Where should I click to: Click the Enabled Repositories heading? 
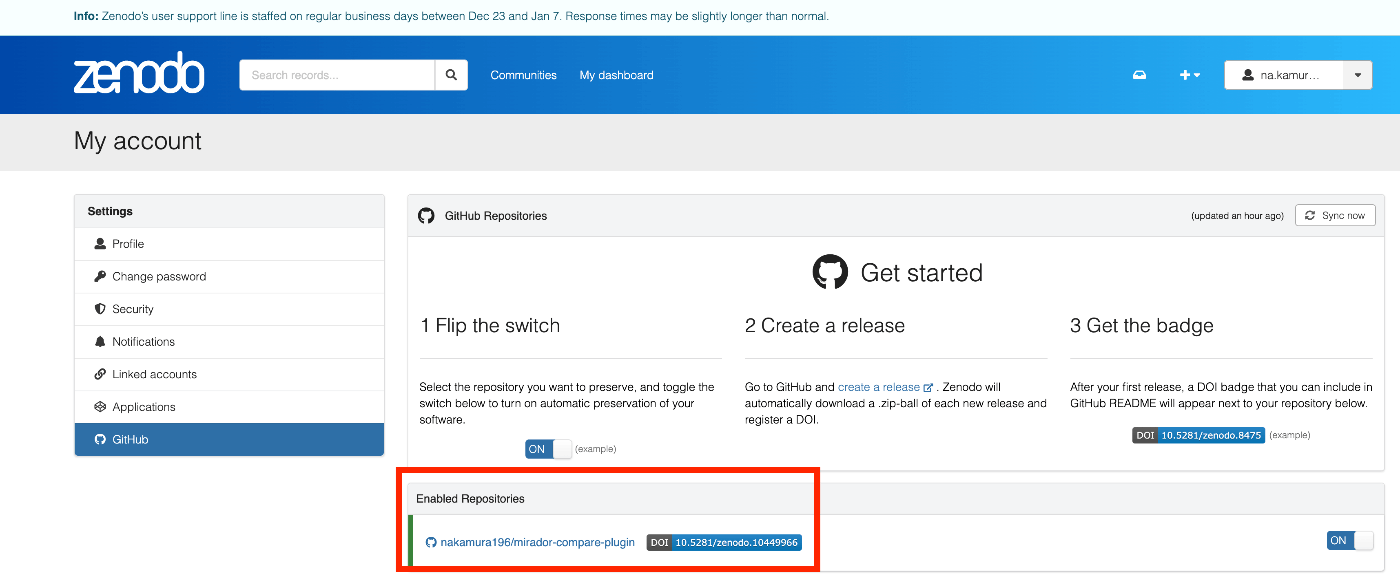tap(470, 499)
